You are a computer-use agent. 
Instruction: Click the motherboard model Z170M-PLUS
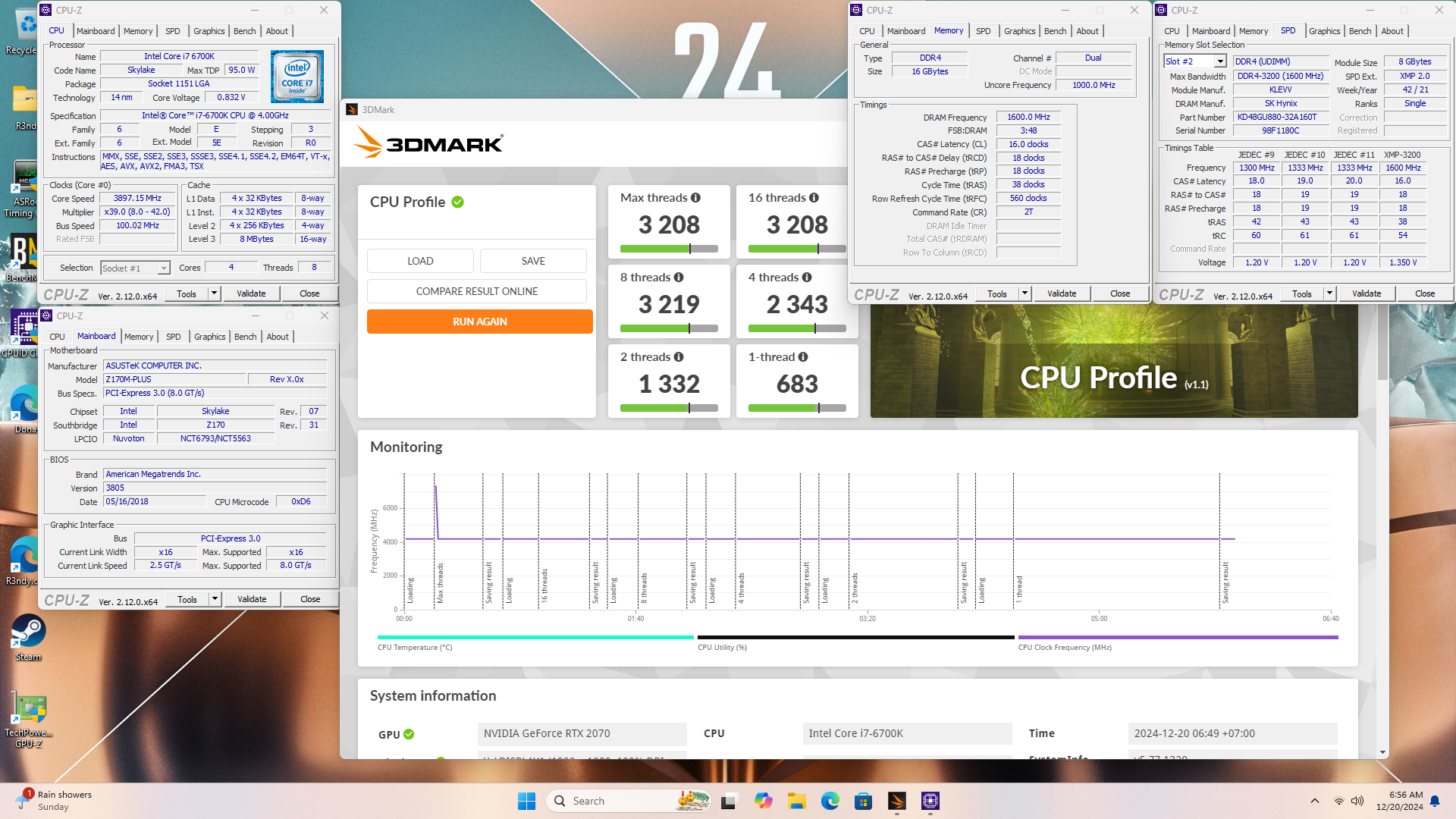pos(174,379)
